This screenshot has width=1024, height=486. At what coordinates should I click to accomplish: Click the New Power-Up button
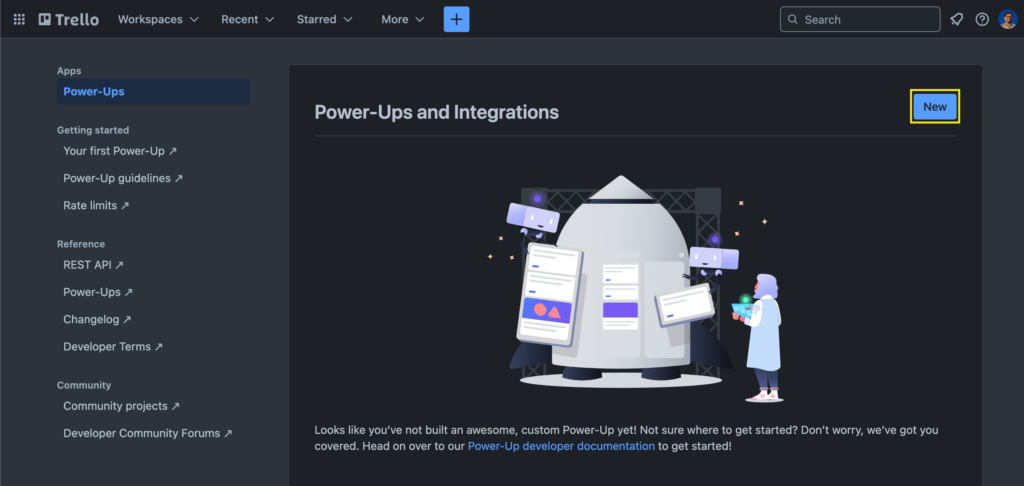(x=935, y=106)
